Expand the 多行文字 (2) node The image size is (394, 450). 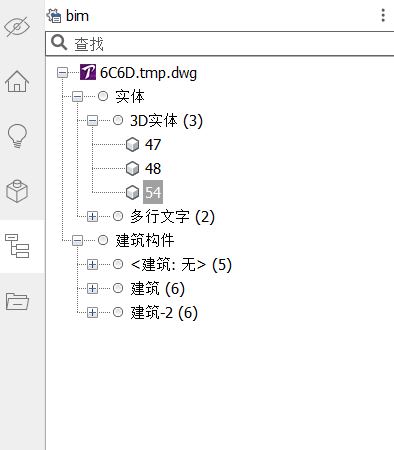click(x=92, y=217)
